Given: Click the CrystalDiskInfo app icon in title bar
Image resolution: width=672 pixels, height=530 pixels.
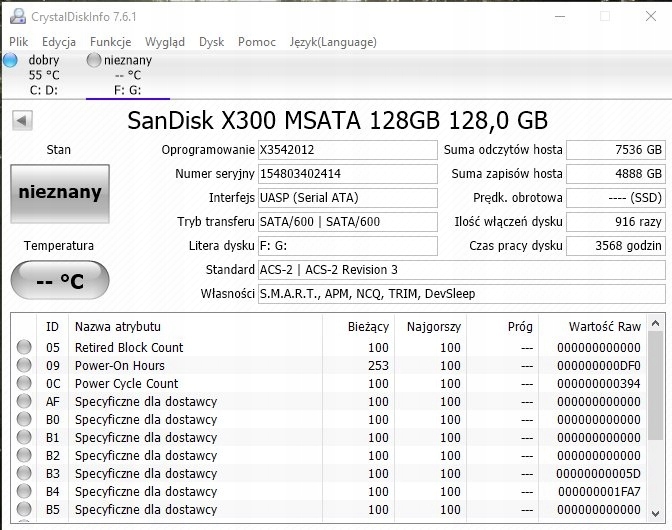Looking at the screenshot, I should 18,16.
